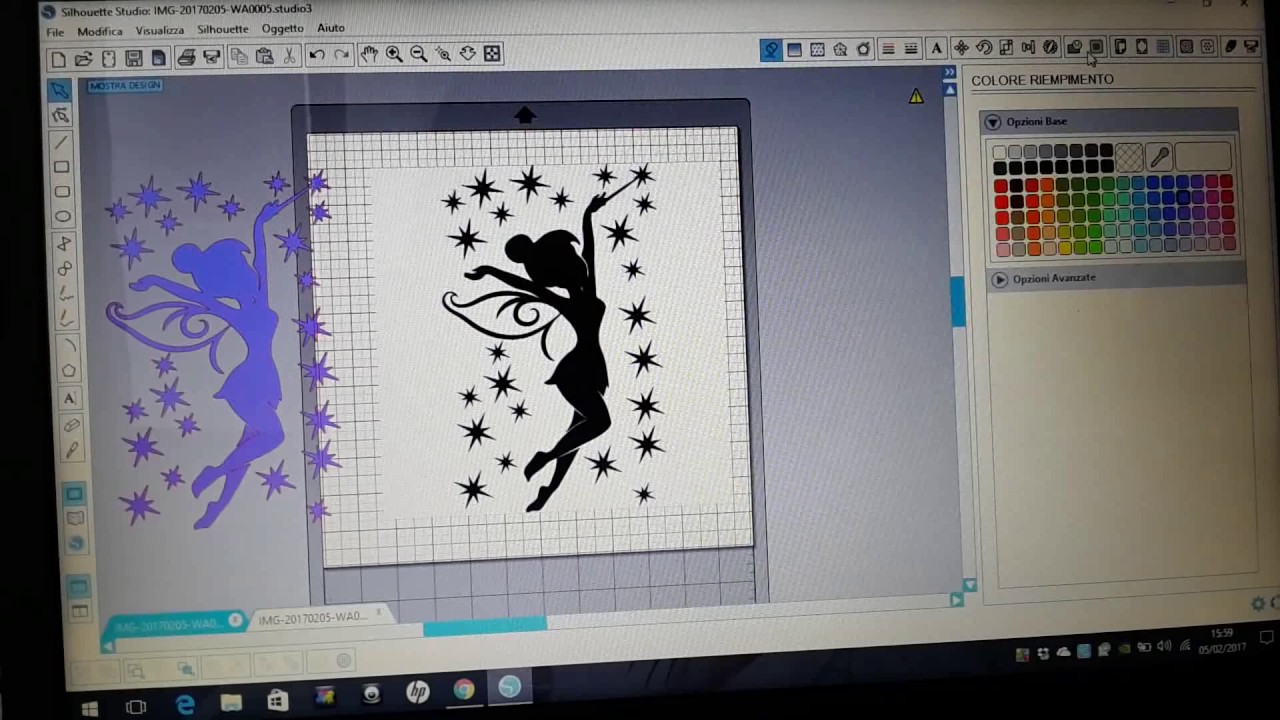
Task: Select the Knife tool
Action: click(x=71, y=451)
